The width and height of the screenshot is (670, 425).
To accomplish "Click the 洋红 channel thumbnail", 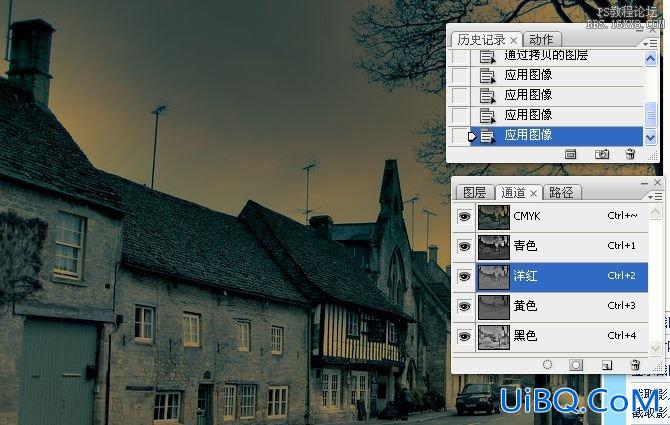I will tap(494, 277).
